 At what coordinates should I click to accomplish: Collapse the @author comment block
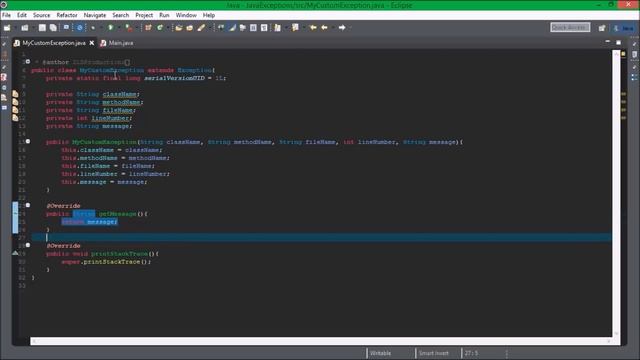[28, 62]
